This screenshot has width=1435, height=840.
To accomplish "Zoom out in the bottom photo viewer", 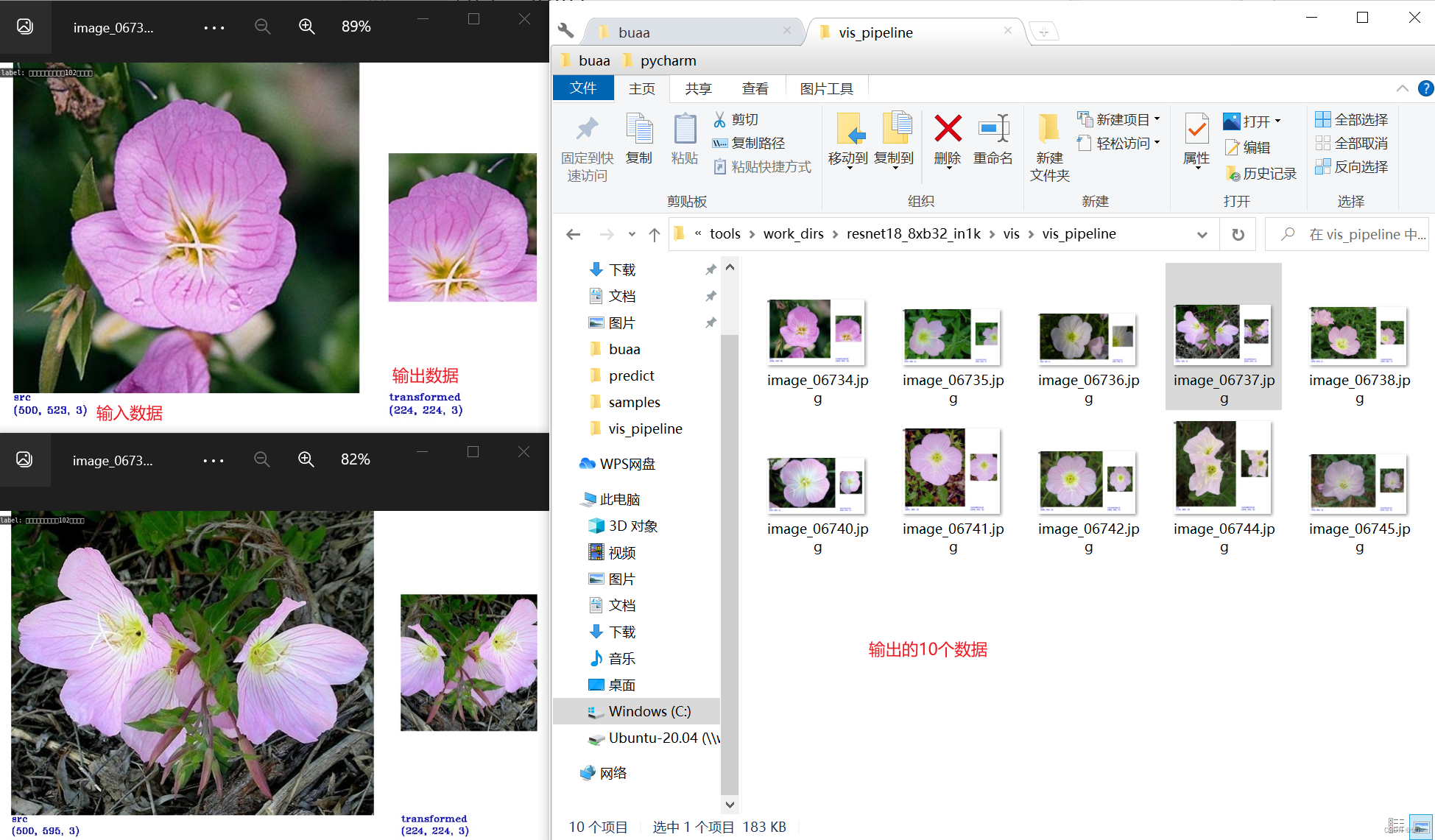I will tap(261, 459).
